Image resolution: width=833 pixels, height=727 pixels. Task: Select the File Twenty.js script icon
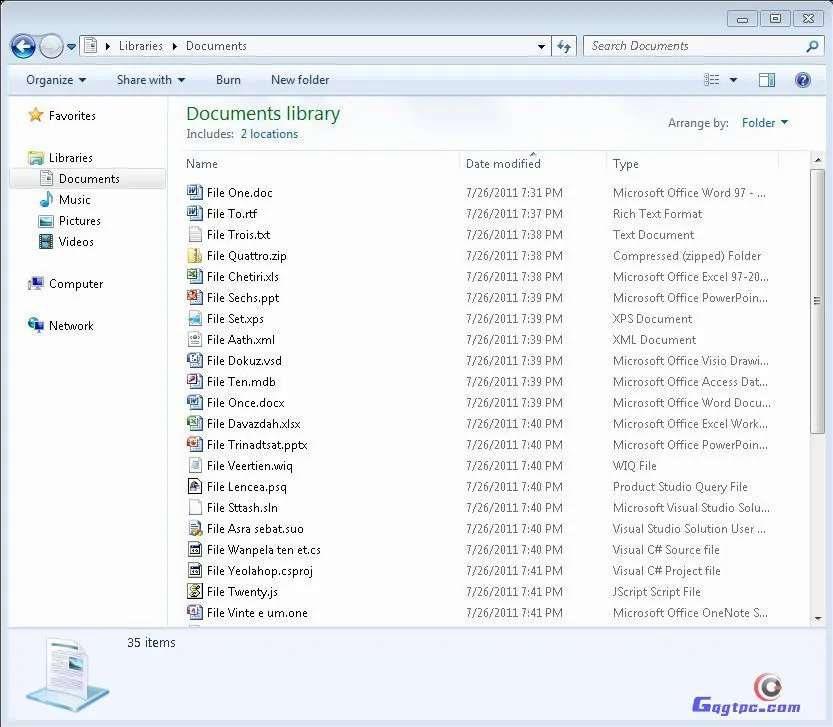[195, 592]
